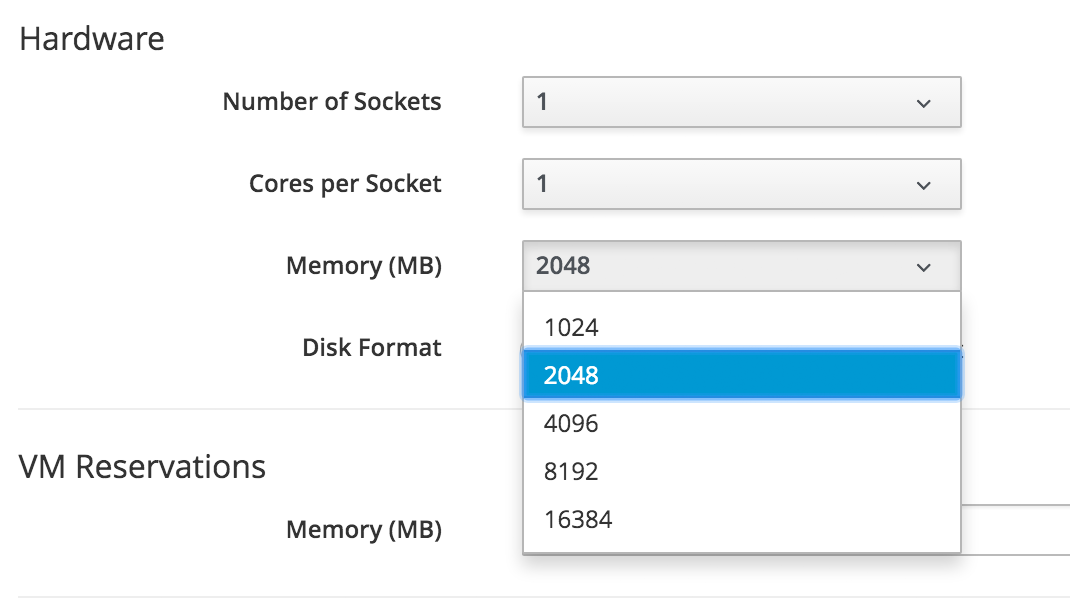This screenshot has height=606, width=1070.
Task: Pick 4096 in the memory options
Action: tap(571, 423)
